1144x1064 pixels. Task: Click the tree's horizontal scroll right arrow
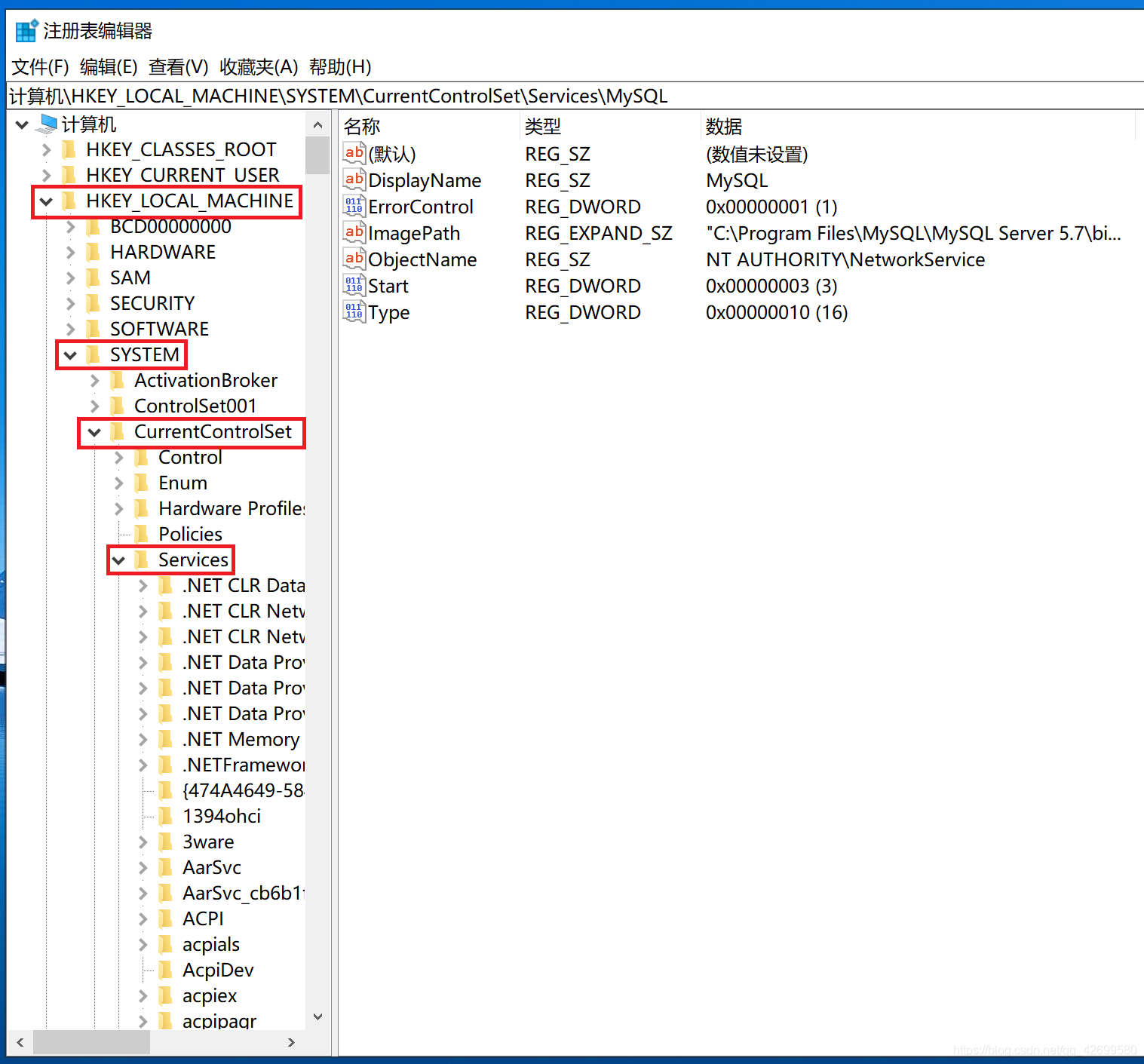pyautogui.click(x=292, y=1042)
